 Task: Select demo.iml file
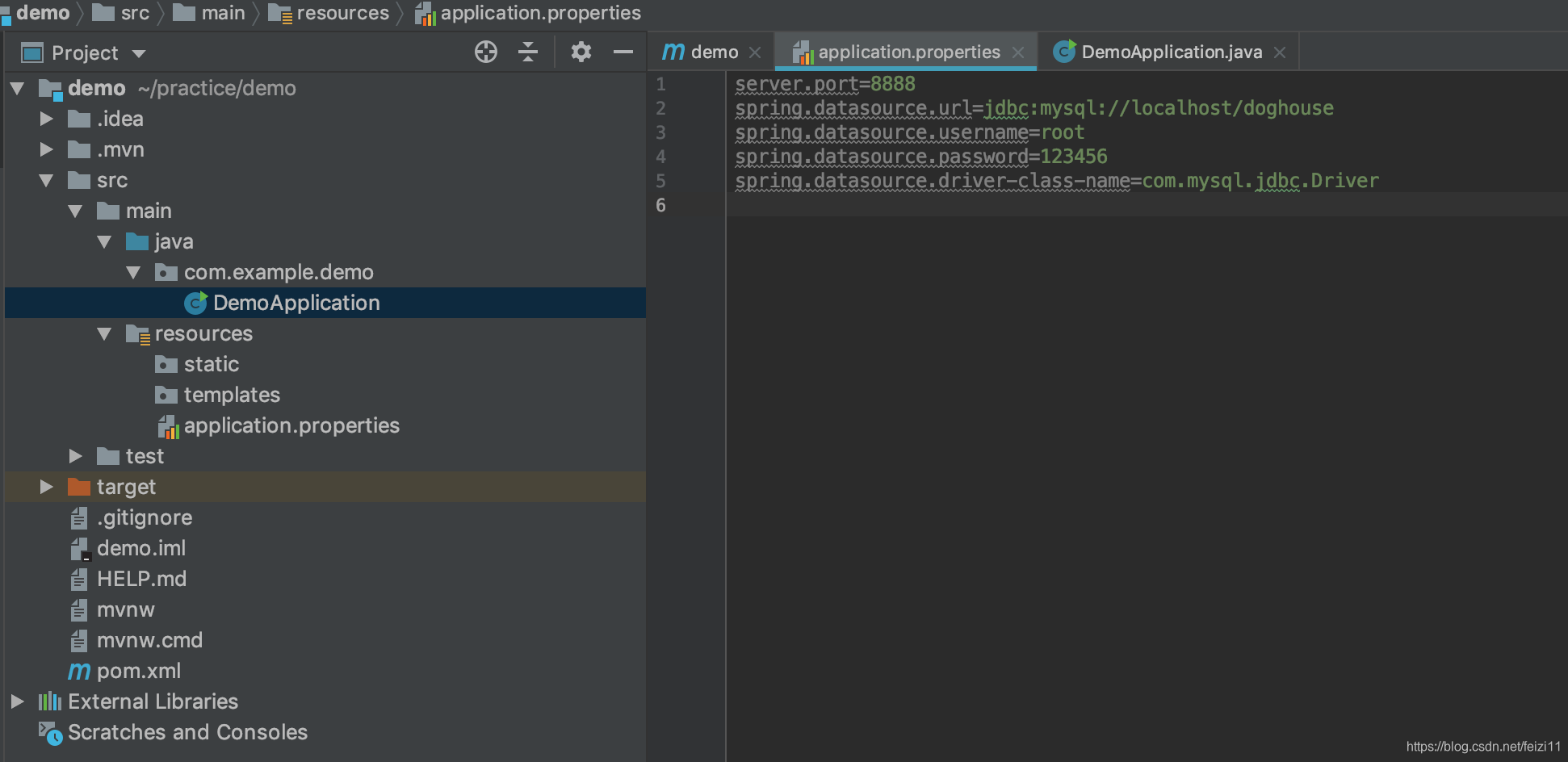click(141, 548)
